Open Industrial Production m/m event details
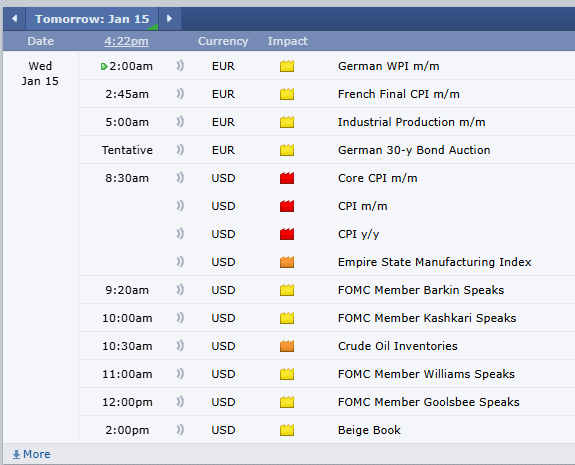 click(x=411, y=122)
